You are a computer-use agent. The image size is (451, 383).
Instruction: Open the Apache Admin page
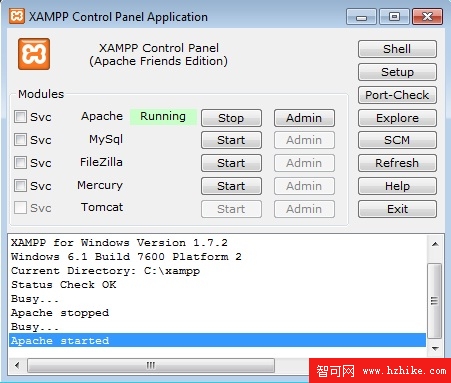304,118
